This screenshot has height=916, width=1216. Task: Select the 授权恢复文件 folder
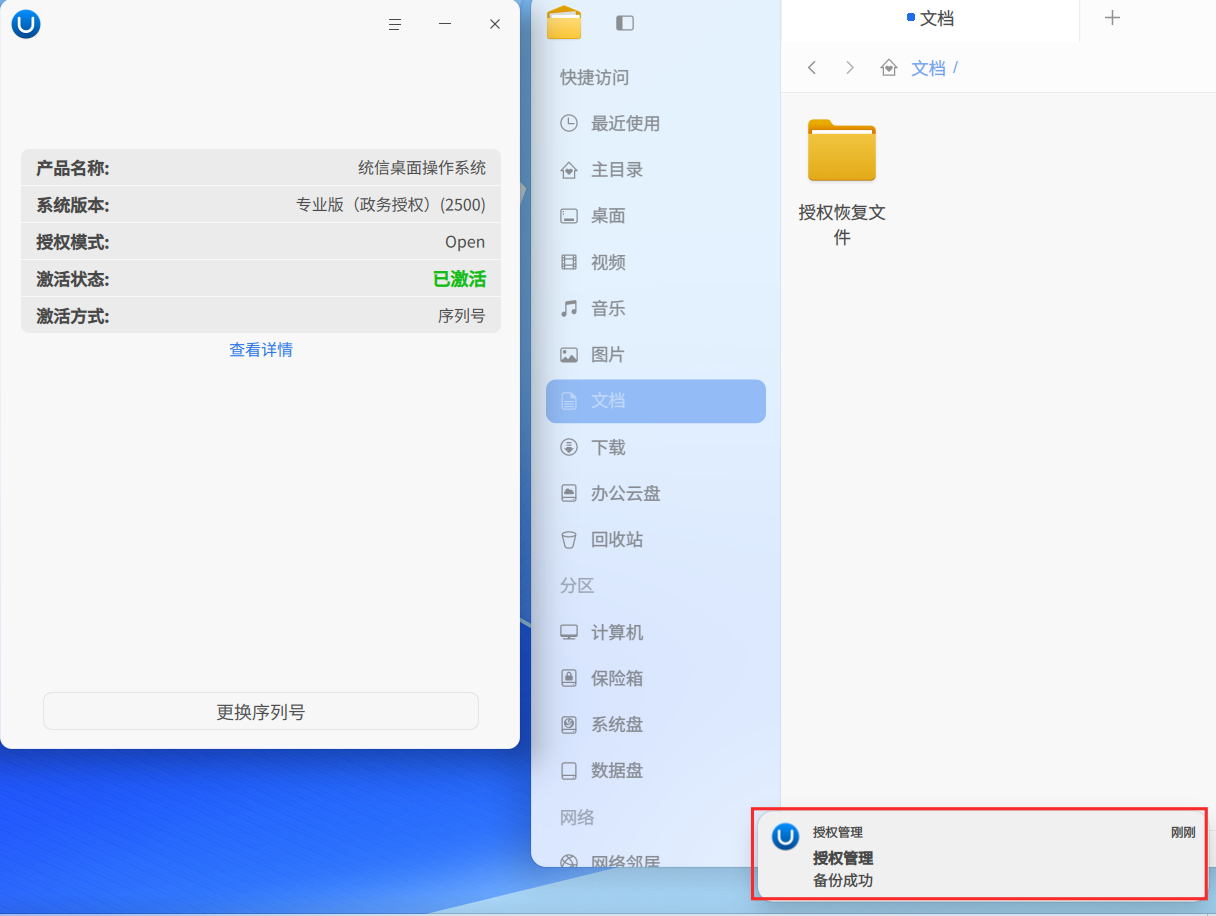tap(842, 183)
